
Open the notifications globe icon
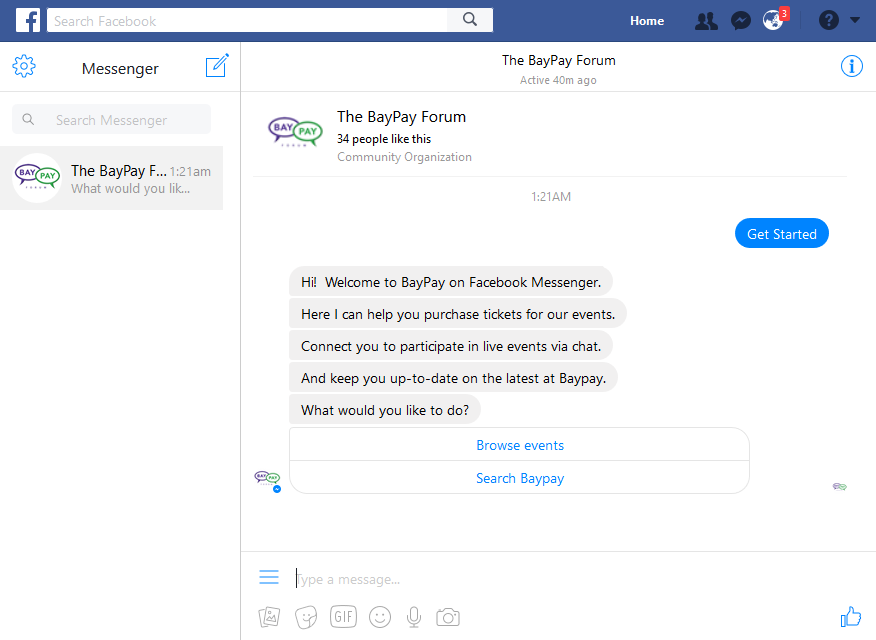pos(773,21)
